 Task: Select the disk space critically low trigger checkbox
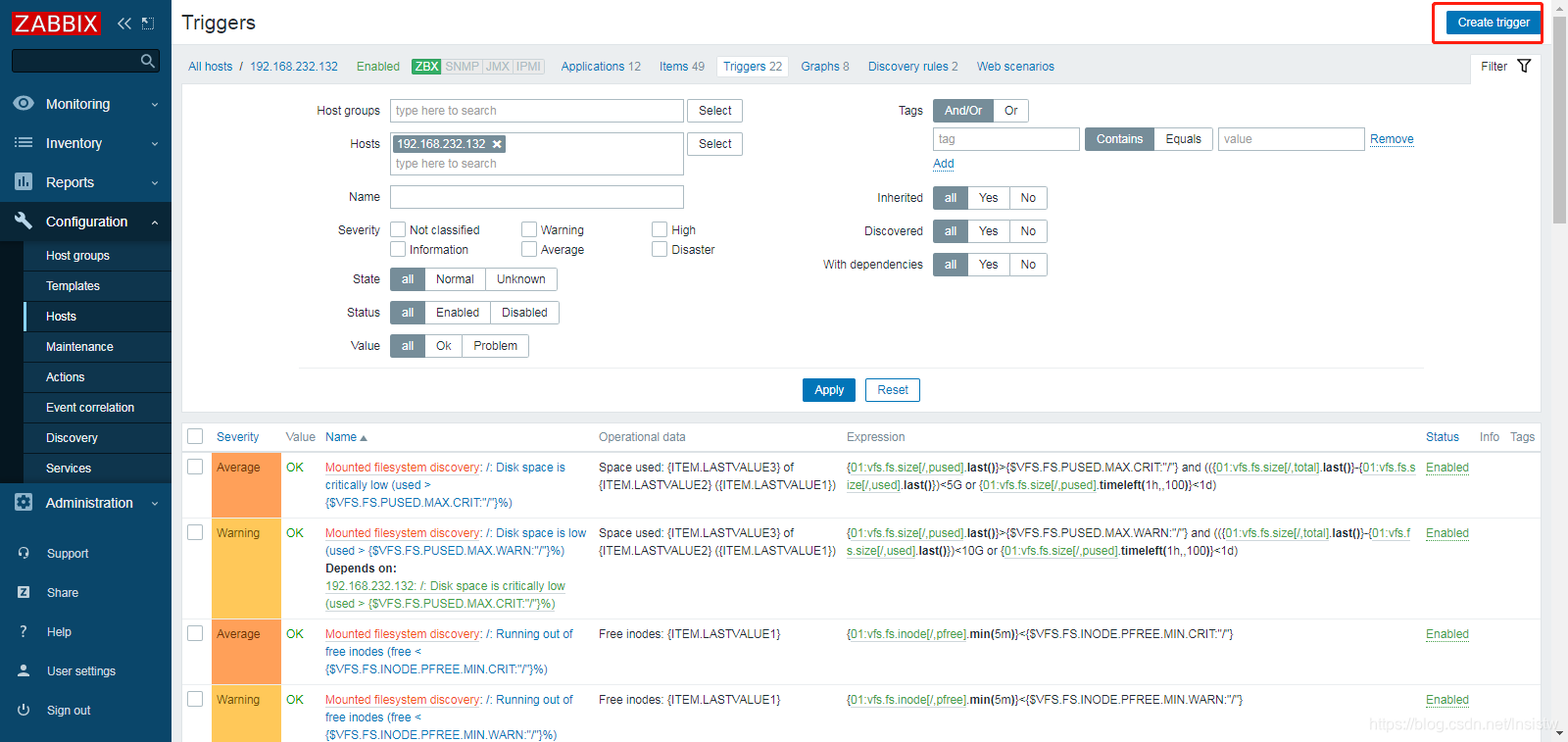195,467
